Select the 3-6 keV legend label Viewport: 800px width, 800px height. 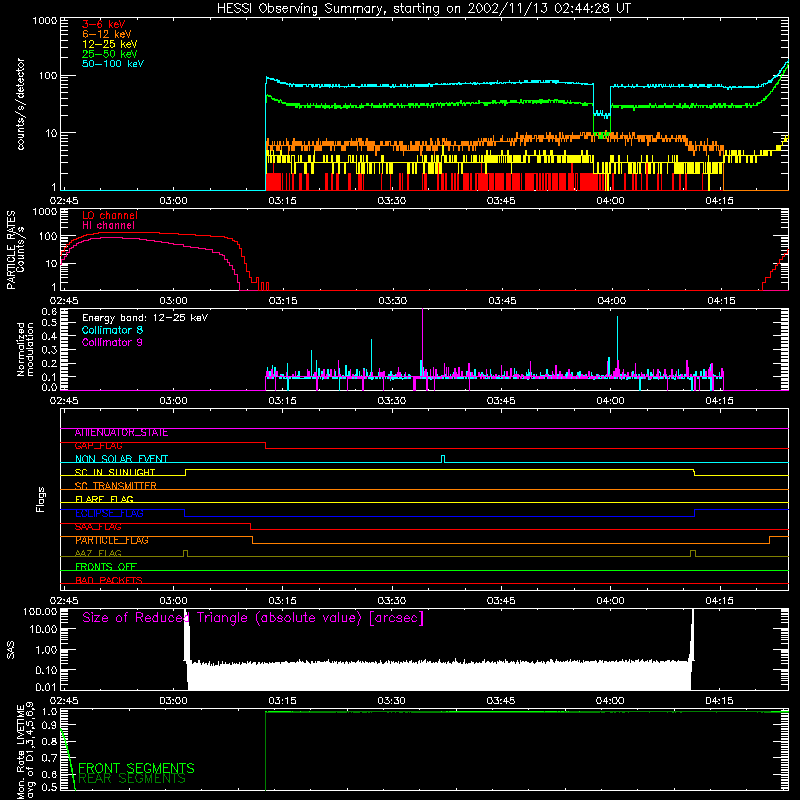[x=104, y=24]
